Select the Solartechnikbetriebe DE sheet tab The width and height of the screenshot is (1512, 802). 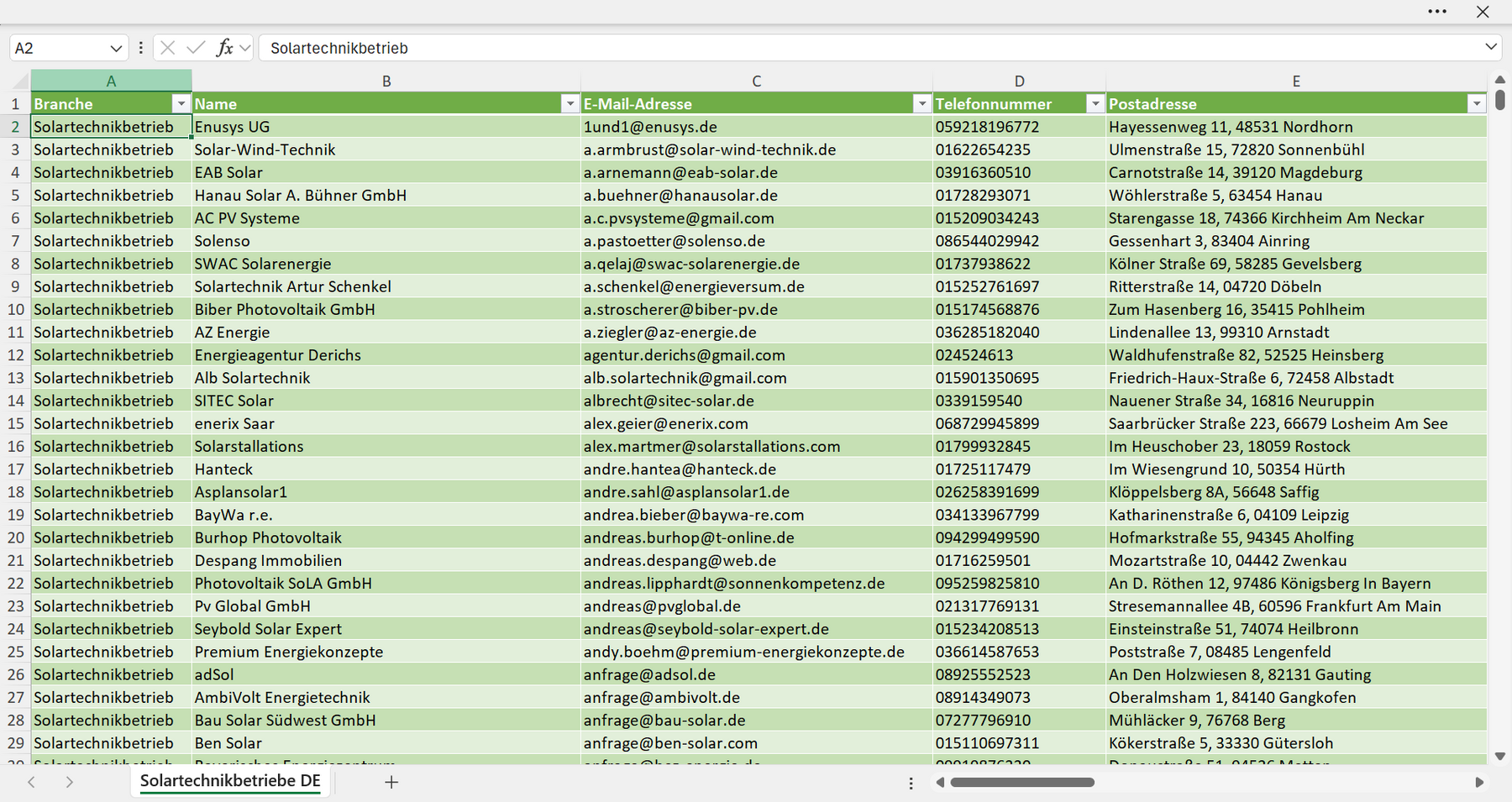point(230,781)
